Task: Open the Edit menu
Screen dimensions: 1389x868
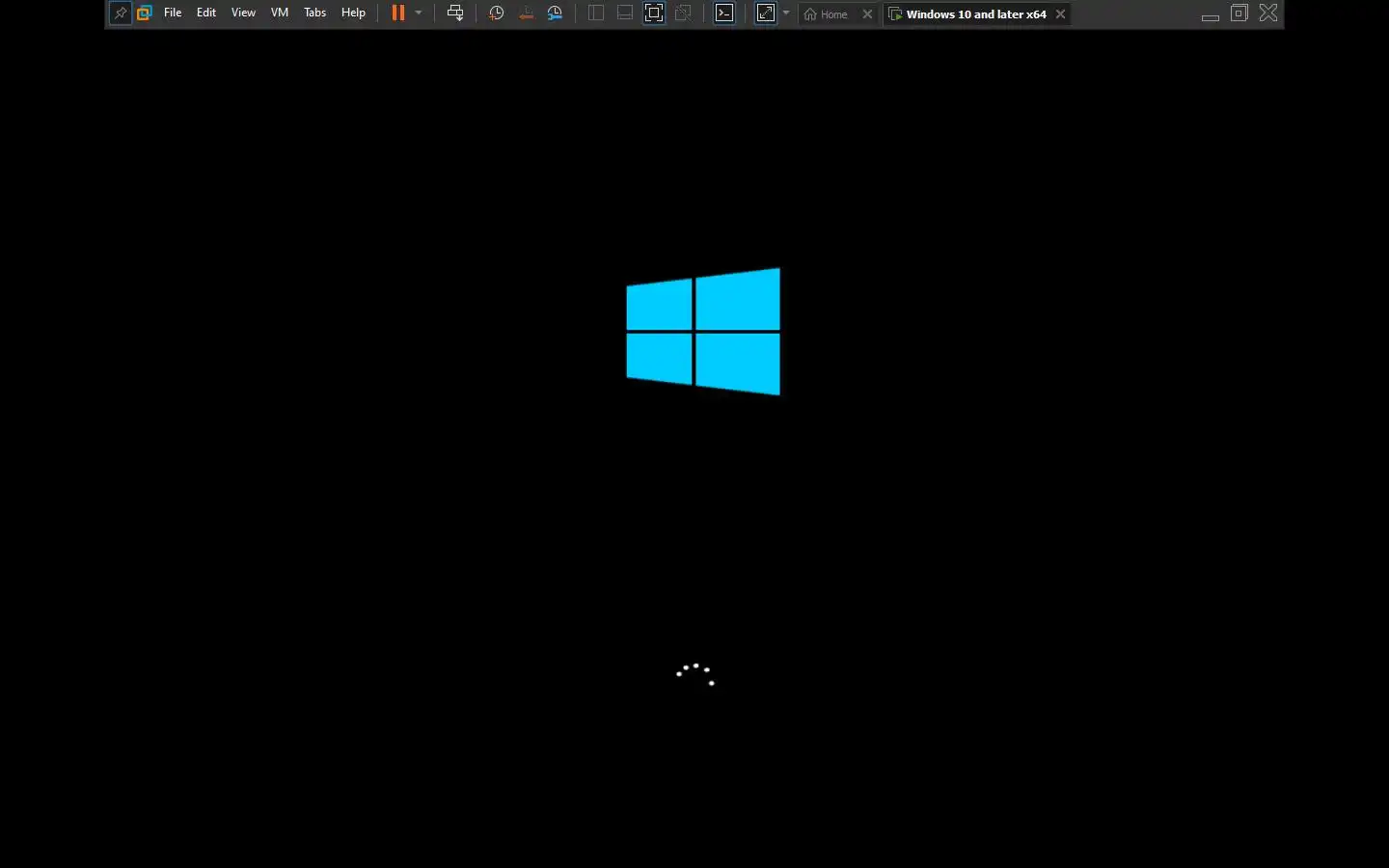Action: tap(206, 13)
